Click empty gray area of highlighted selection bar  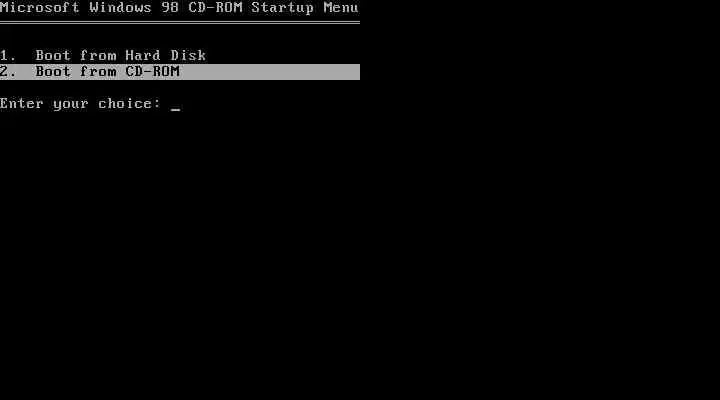pos(270,72)
